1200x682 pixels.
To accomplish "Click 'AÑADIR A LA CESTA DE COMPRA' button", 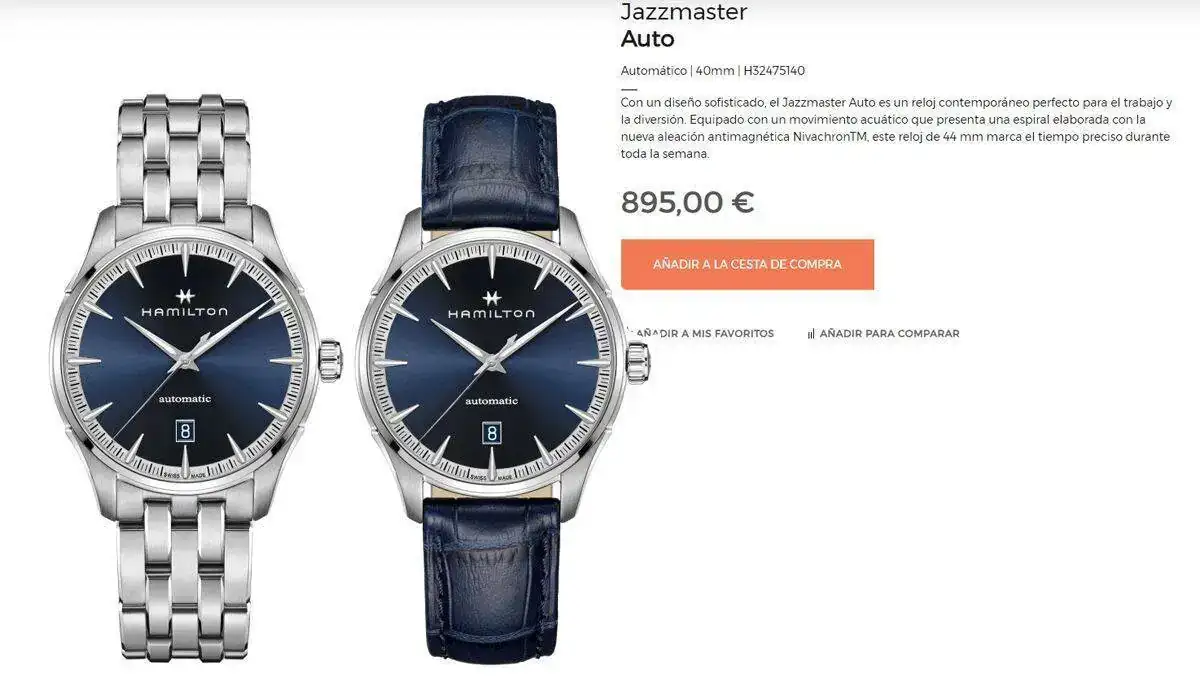I will (747, 264).
